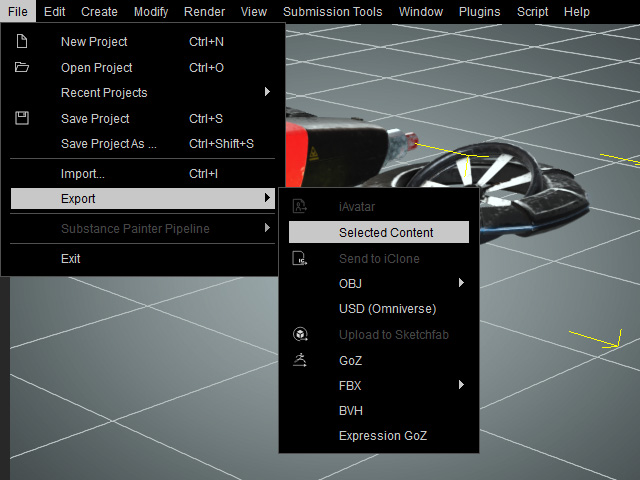Viewport: 640px width, 480px height.
Task: Click the Upload to Sketchfab icon
Action: click(x=299, y=334)
